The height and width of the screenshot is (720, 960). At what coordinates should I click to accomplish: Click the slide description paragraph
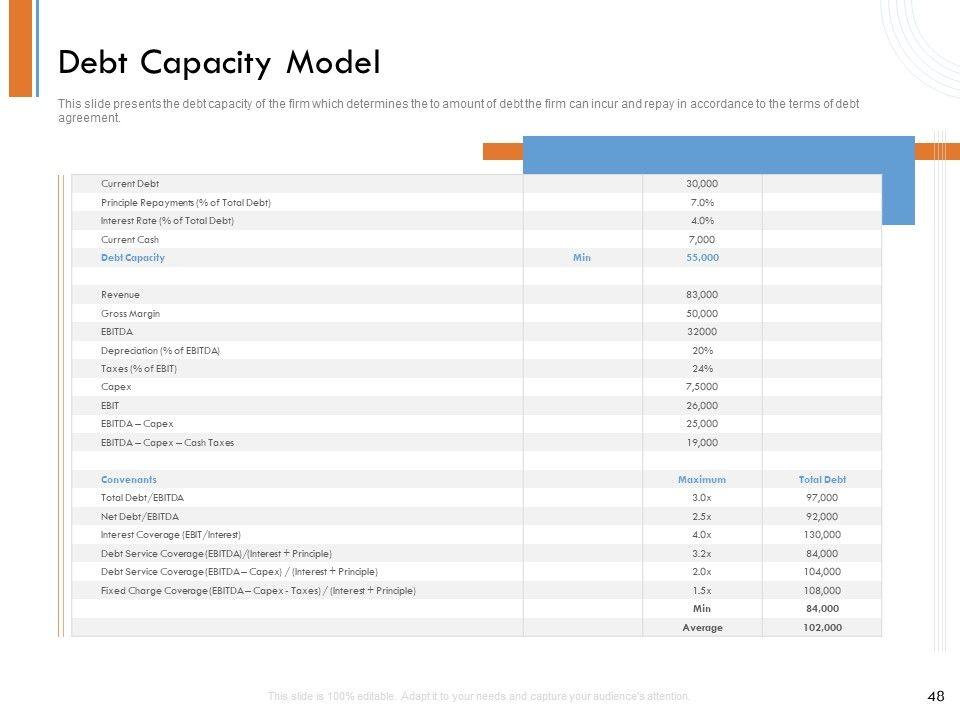tap(458, 110)
